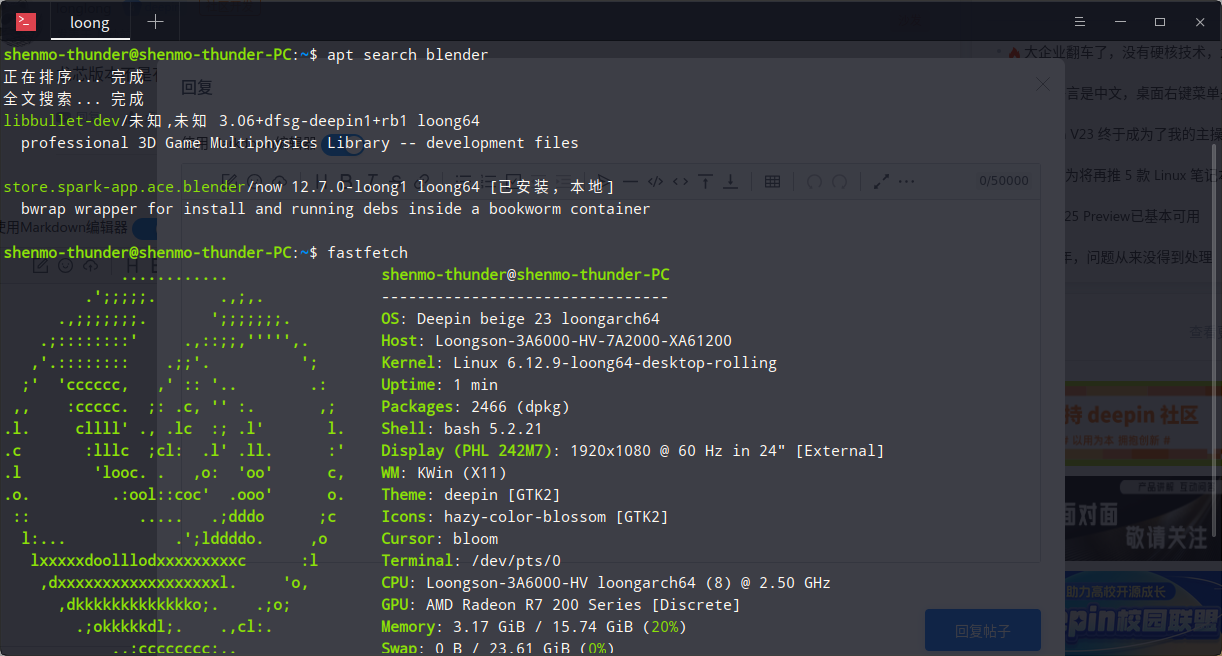Click the Shell value 'bash 5.2.21'
This screenshot has width=1222, height=656.
click(493, 429)
